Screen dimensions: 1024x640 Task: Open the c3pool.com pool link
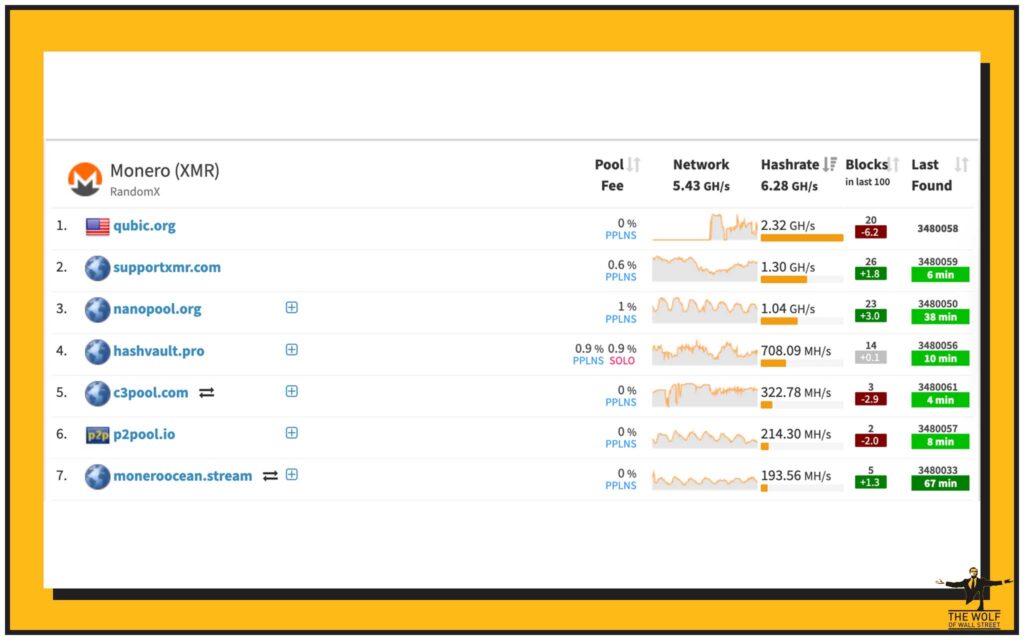pos(151,392)
